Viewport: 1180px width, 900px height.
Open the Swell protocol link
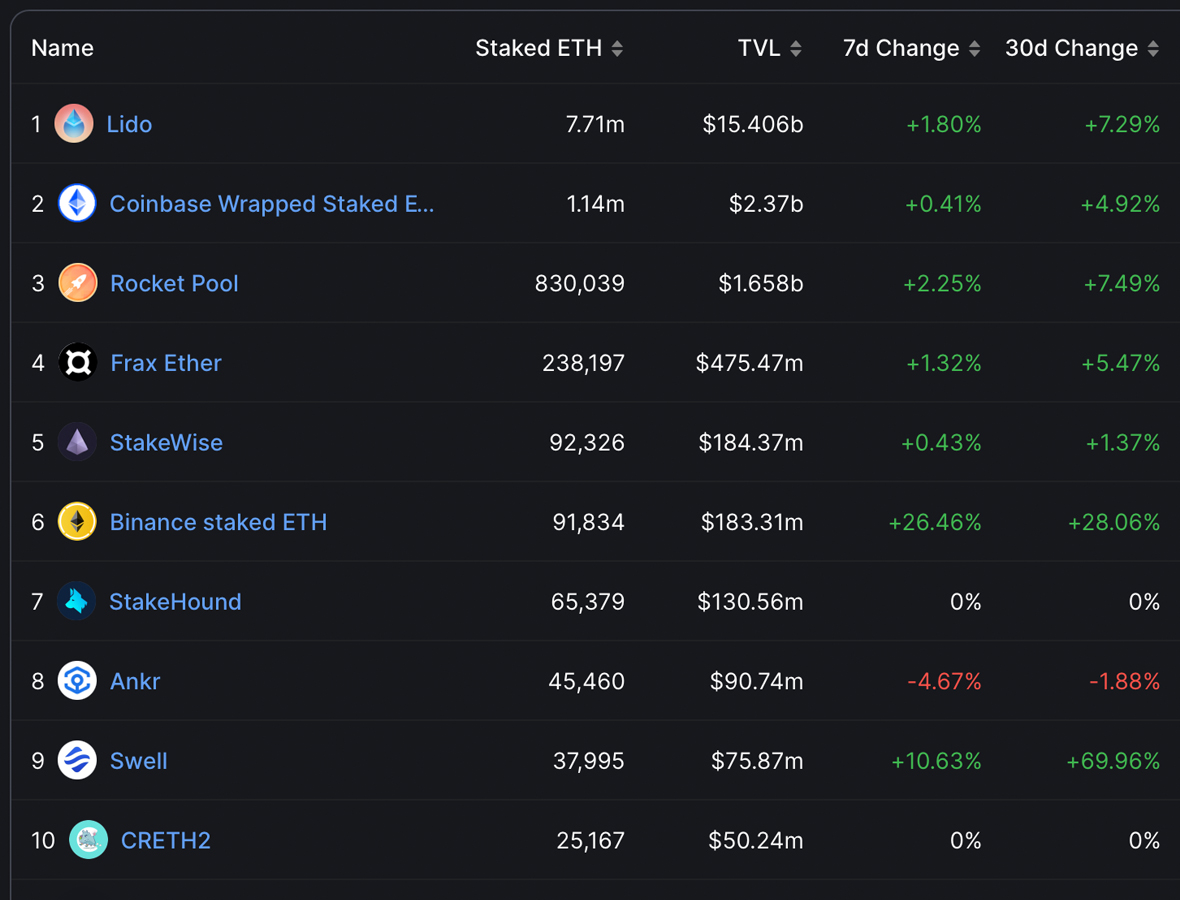coord(138,761)
